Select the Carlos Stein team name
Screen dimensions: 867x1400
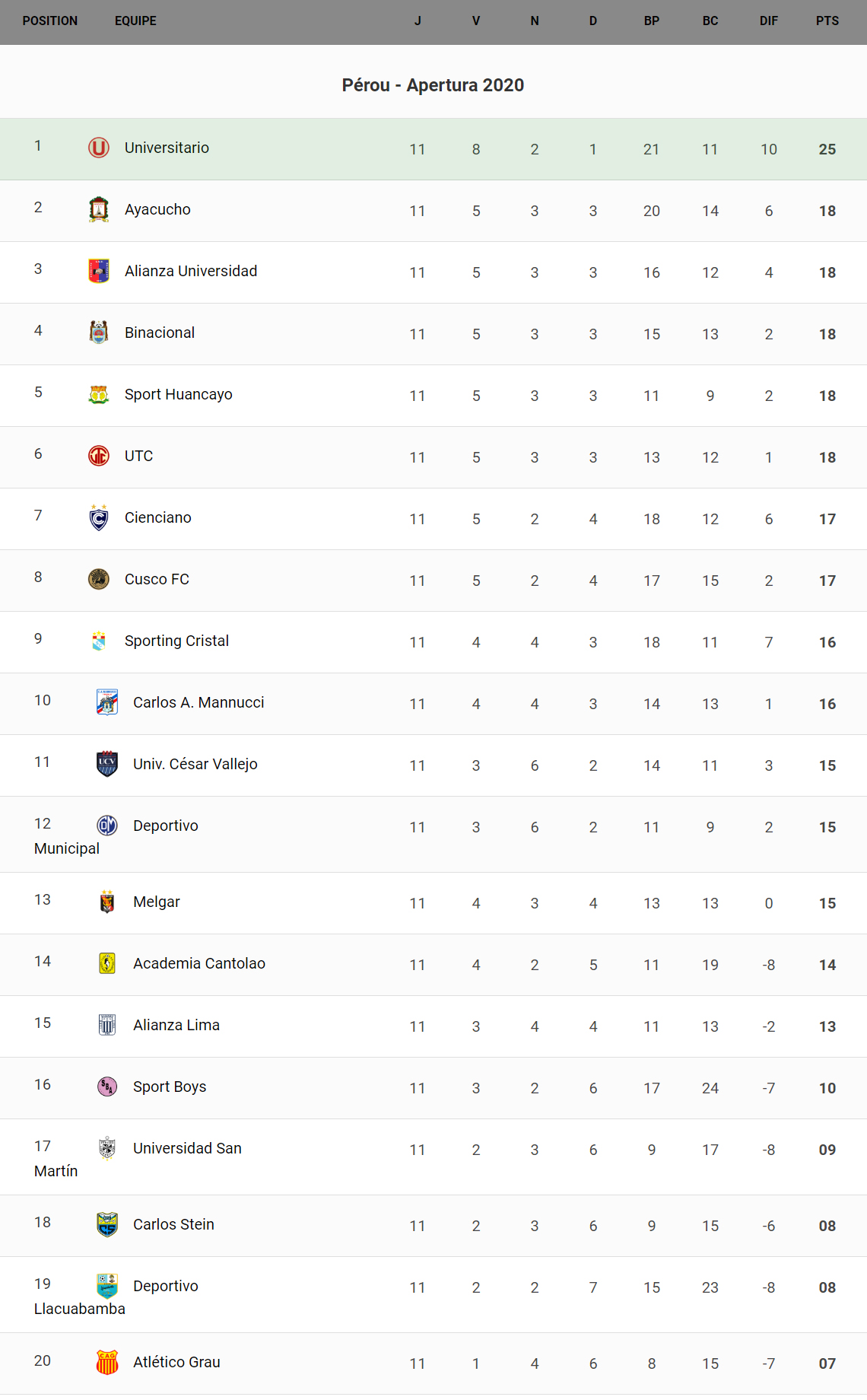pyautogui.click(x=173, y=1224)
